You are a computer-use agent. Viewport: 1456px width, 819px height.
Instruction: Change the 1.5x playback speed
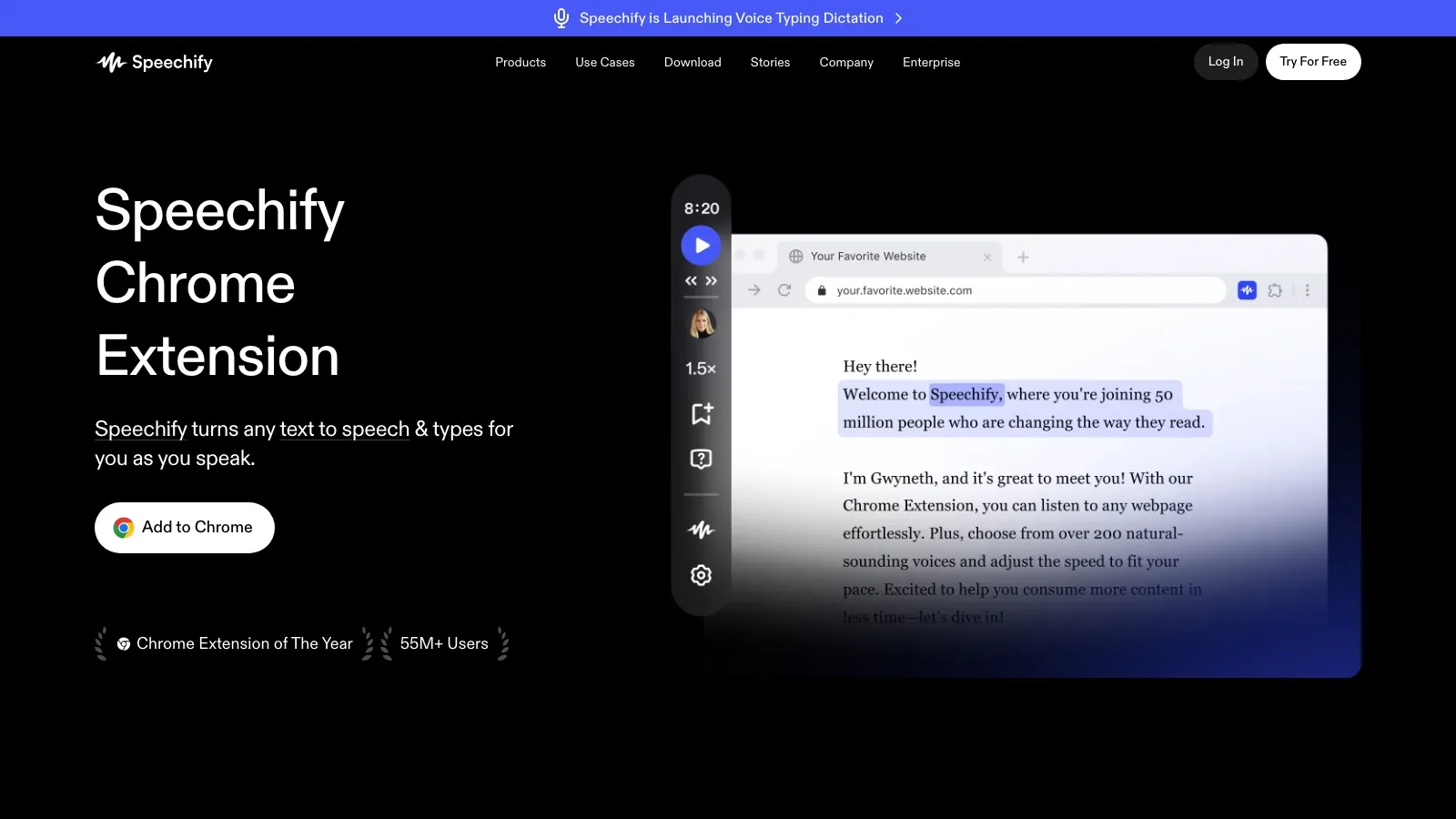[701, 369]
